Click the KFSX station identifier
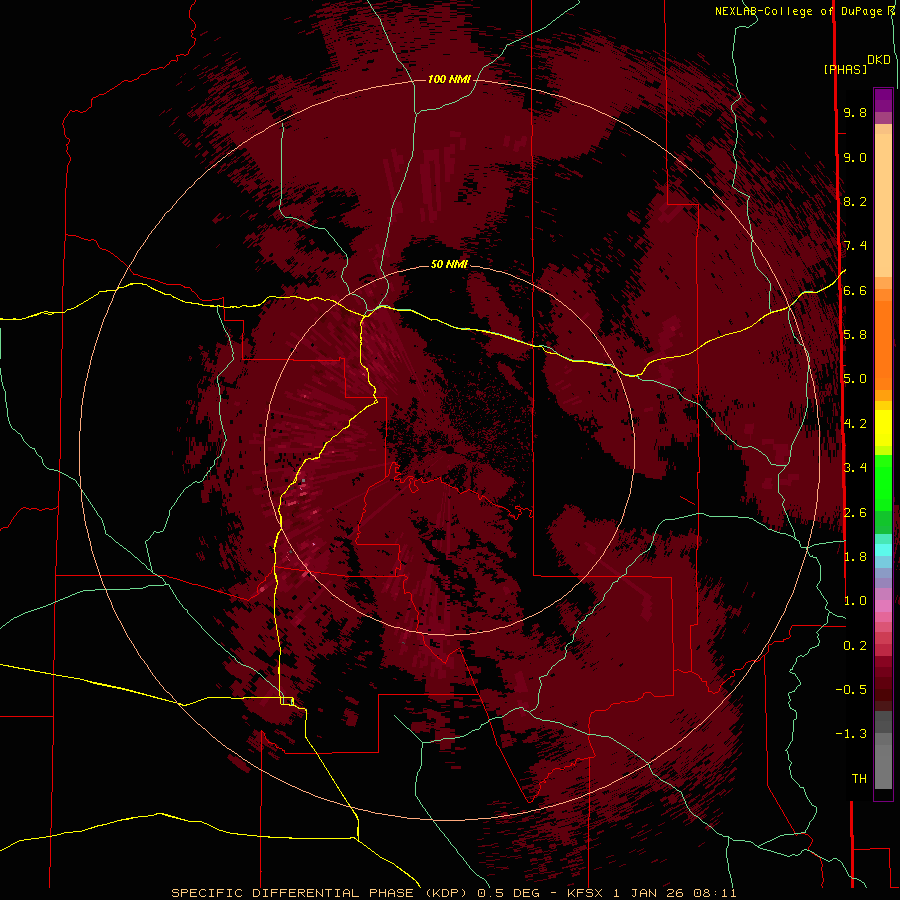 coord(585,893)
